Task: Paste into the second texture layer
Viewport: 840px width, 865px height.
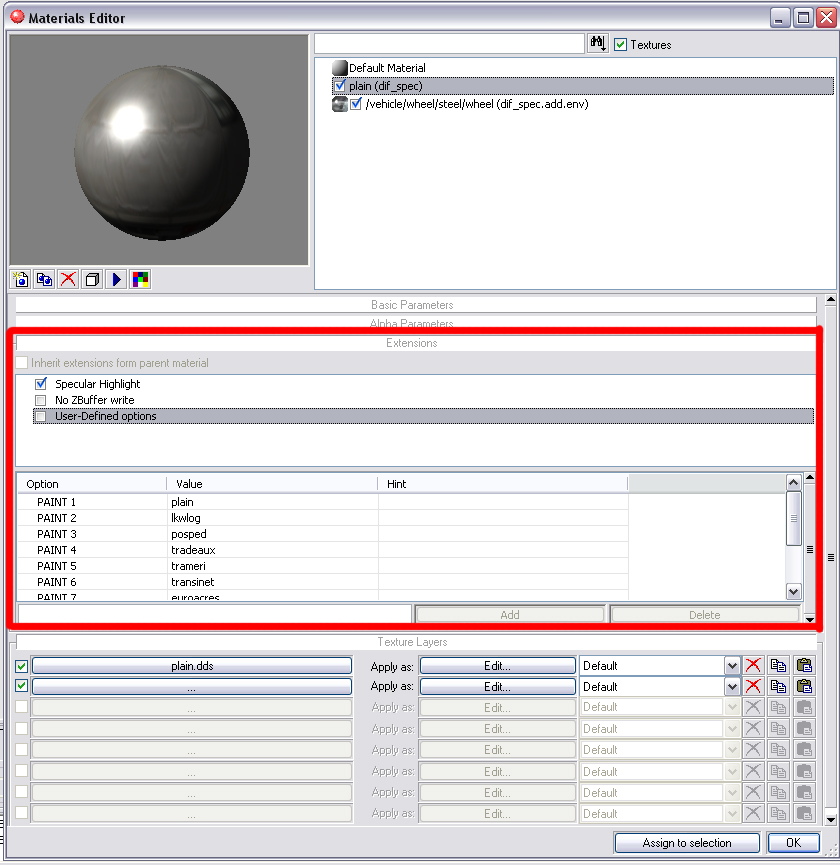Action: 803,687
